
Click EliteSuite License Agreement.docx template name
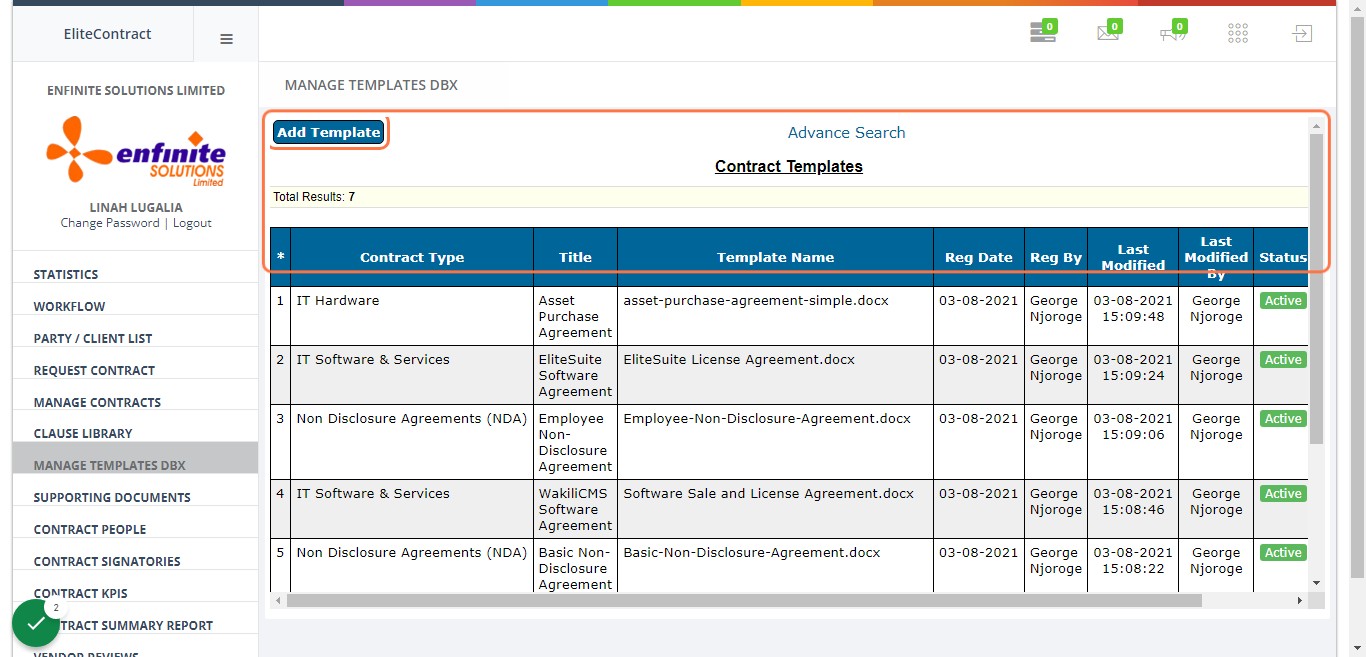[739, 359]
